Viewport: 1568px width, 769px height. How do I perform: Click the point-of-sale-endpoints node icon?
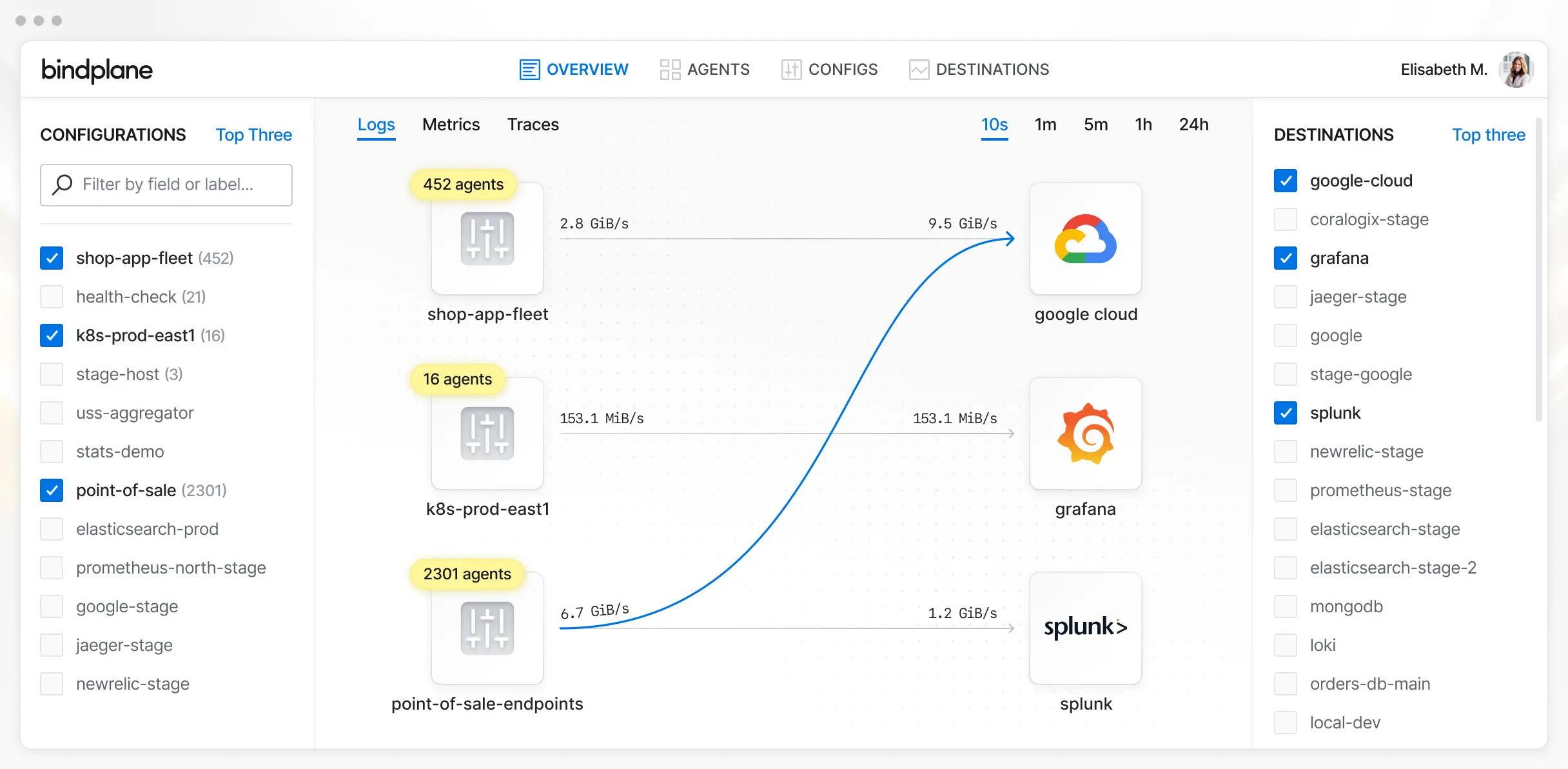[487, 628]
